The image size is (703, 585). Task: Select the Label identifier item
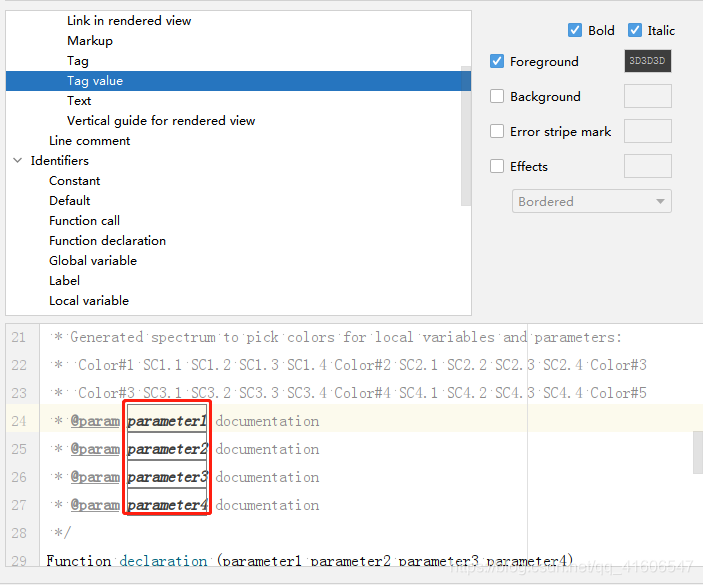click(64, 281)
